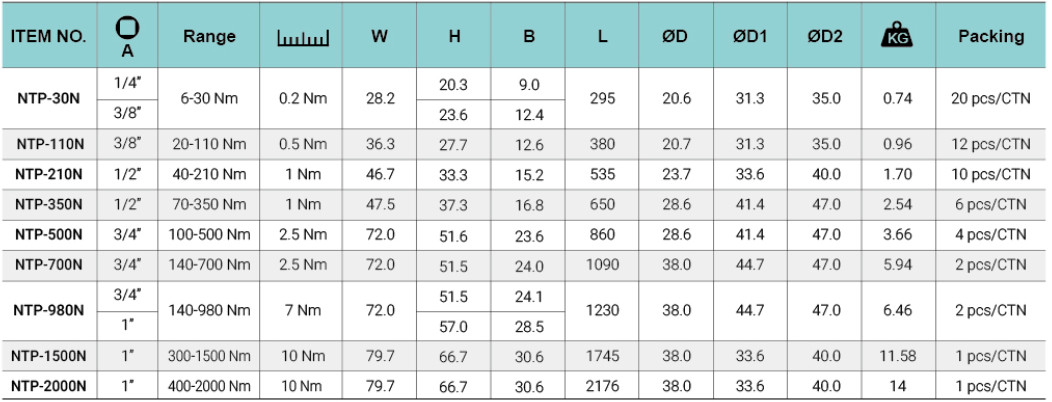Select the Packing column header
1052x402 pixels.
(x=991, y=36)
